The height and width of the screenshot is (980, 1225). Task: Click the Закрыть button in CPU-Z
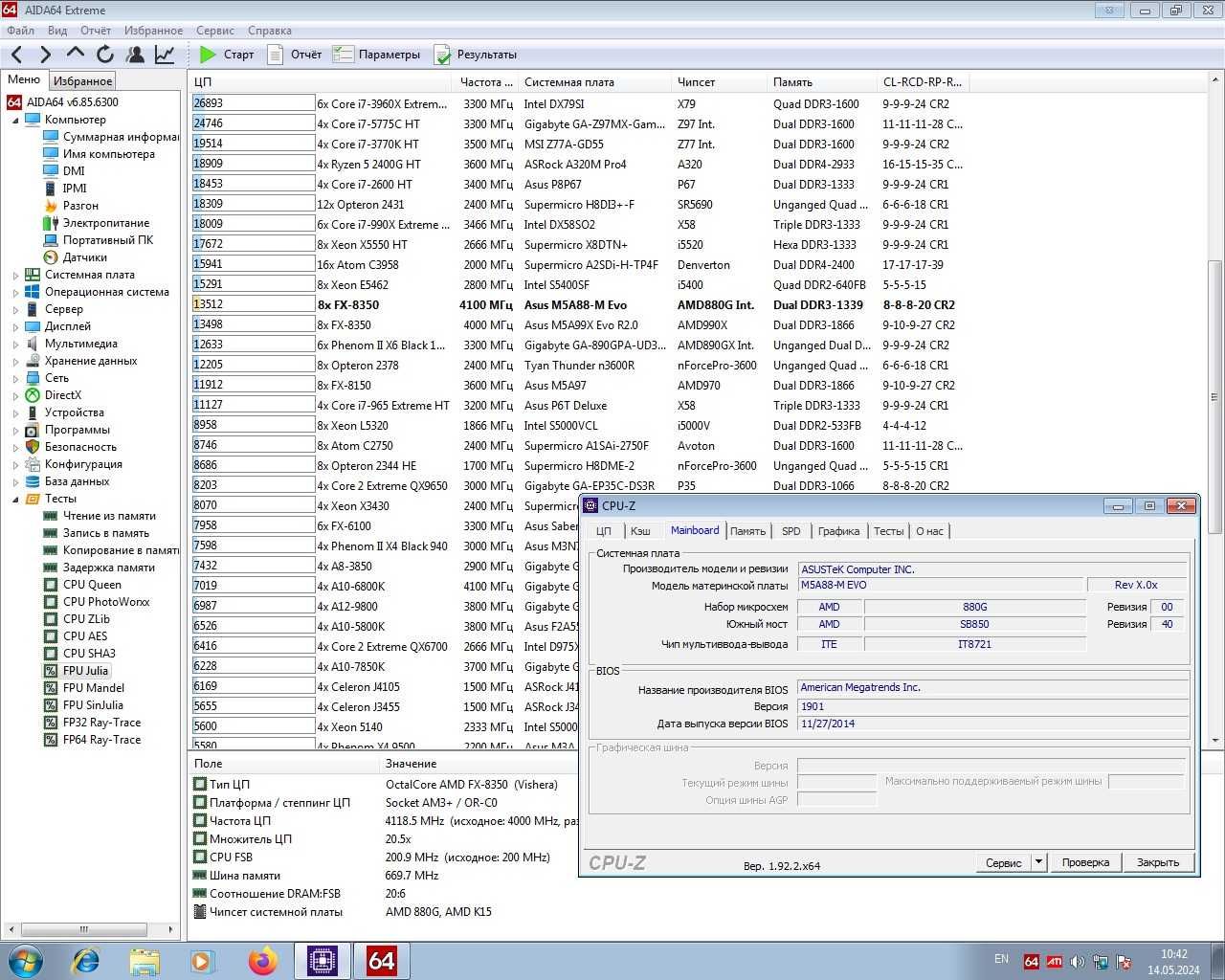(1158, 862)
